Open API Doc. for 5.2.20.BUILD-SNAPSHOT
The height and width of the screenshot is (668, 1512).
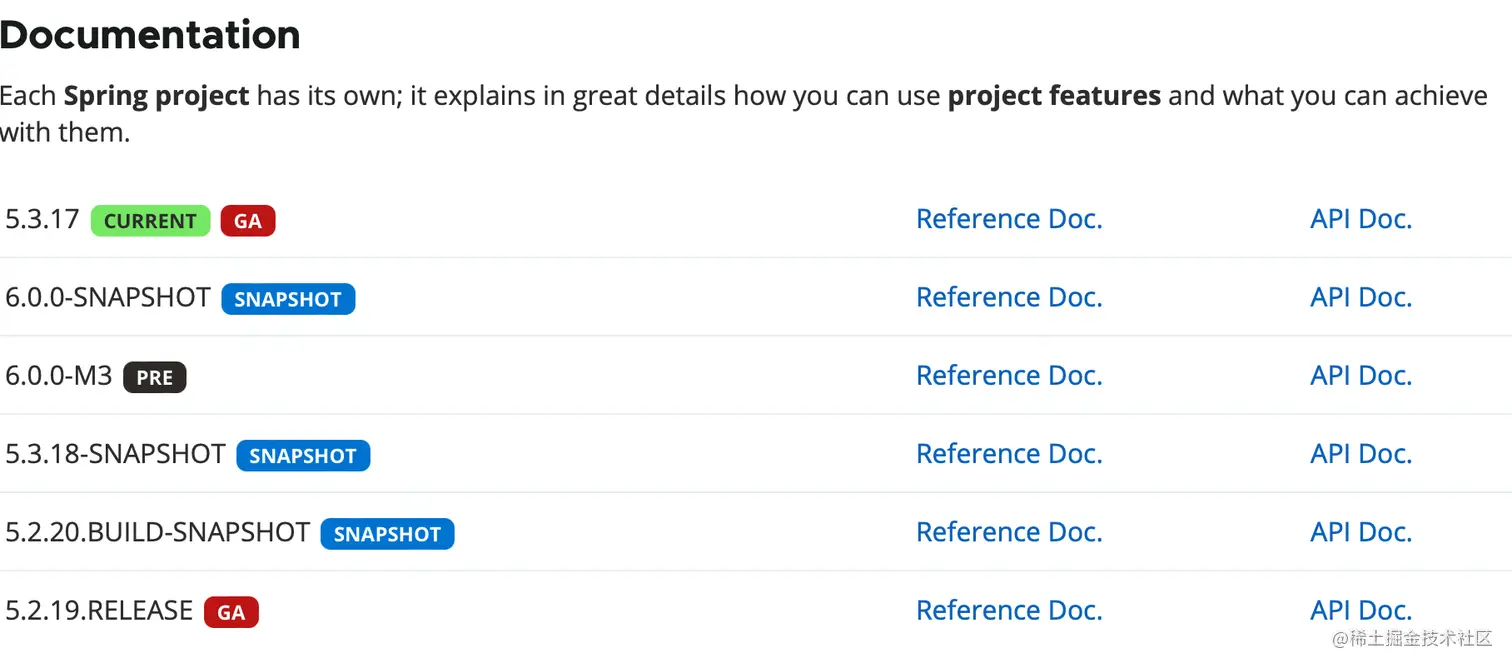coord(1360,532)
